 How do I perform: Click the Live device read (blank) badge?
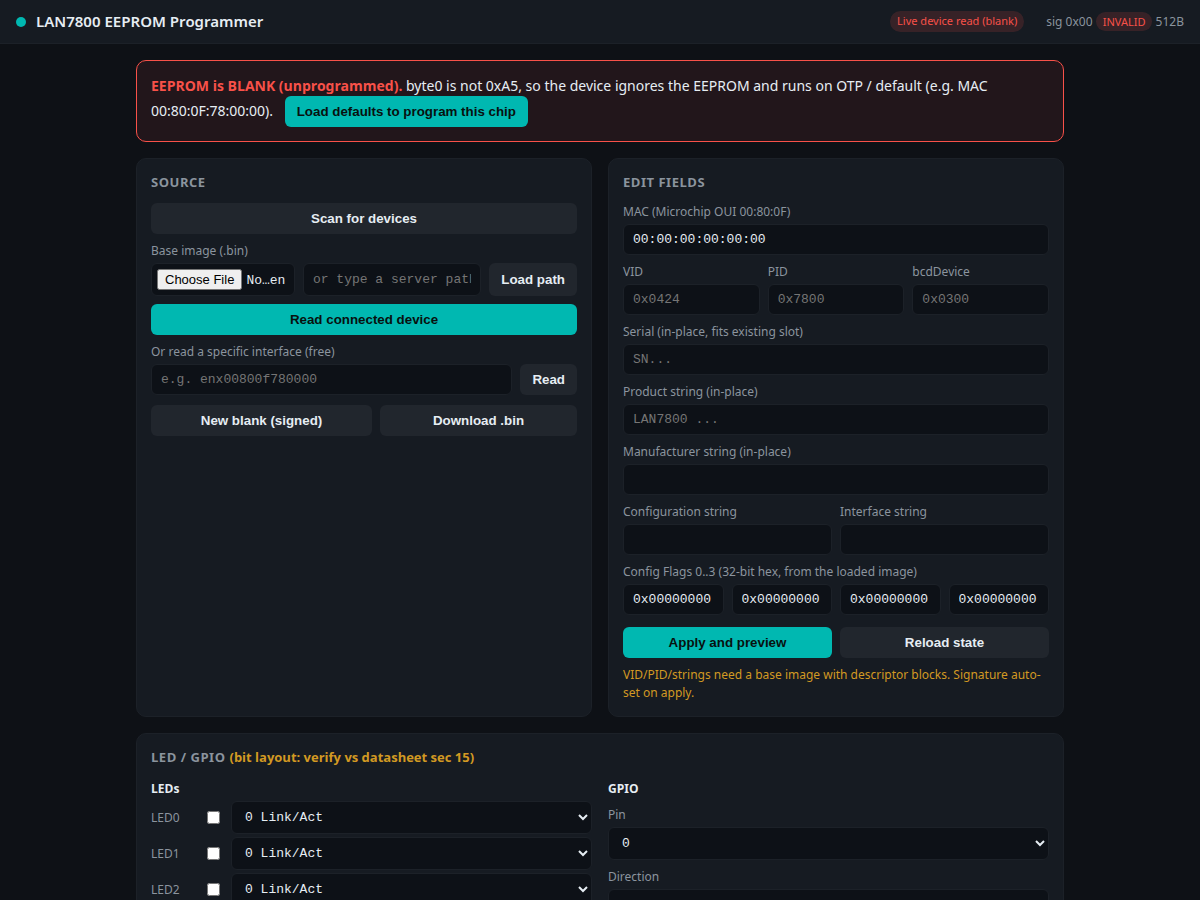(957, 21)
